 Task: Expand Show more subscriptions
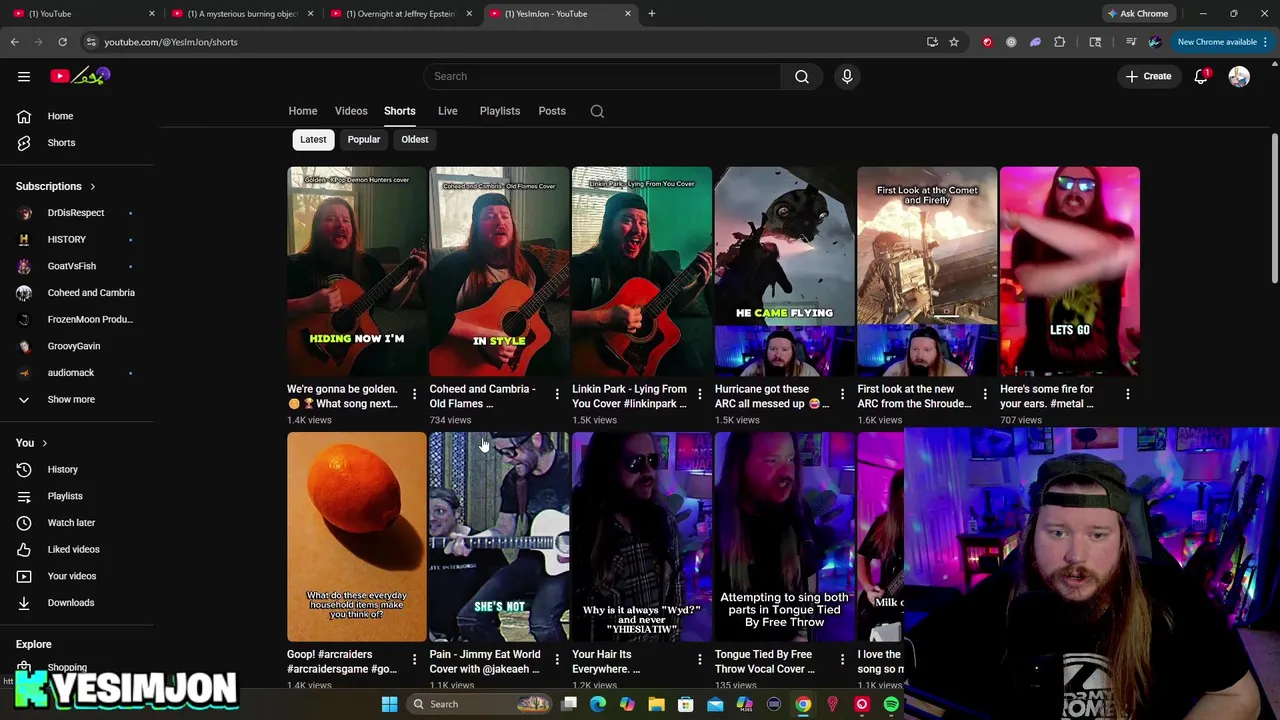click(x=70, y=399)
